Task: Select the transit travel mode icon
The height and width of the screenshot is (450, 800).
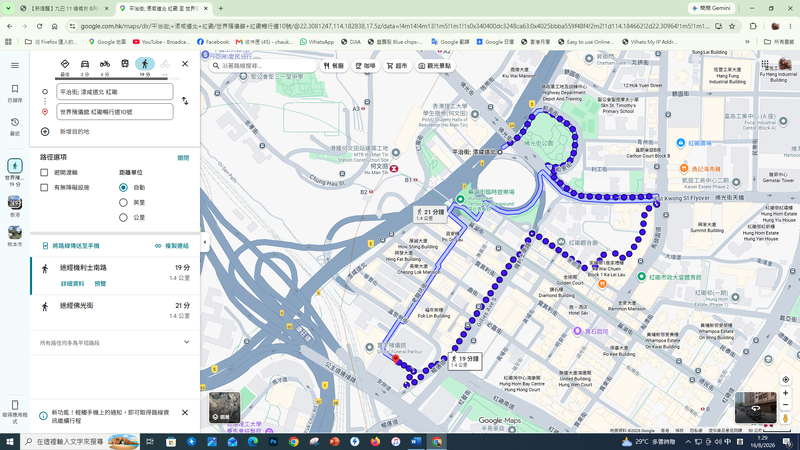Action: point(124,64)
